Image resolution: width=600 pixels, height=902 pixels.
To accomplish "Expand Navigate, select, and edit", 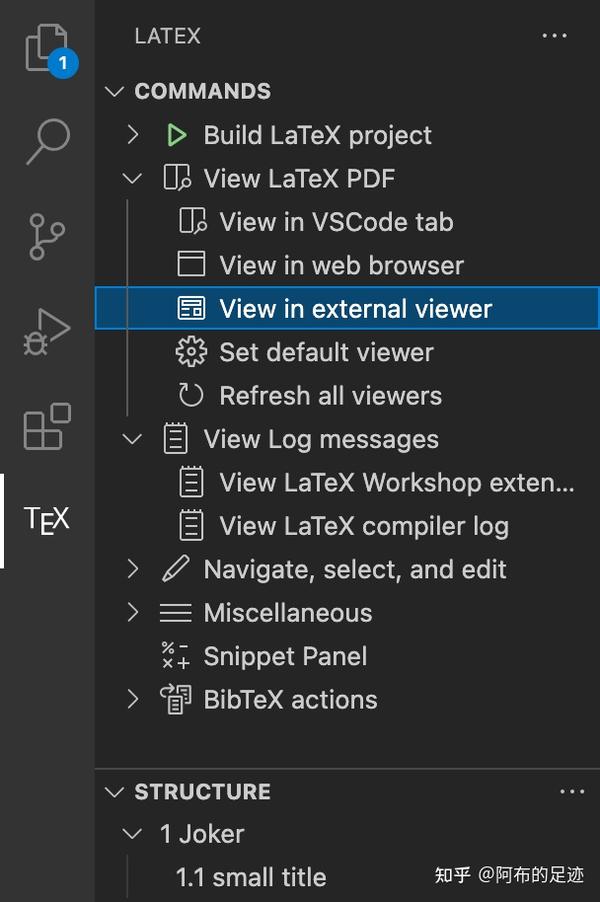I will 133,570.
